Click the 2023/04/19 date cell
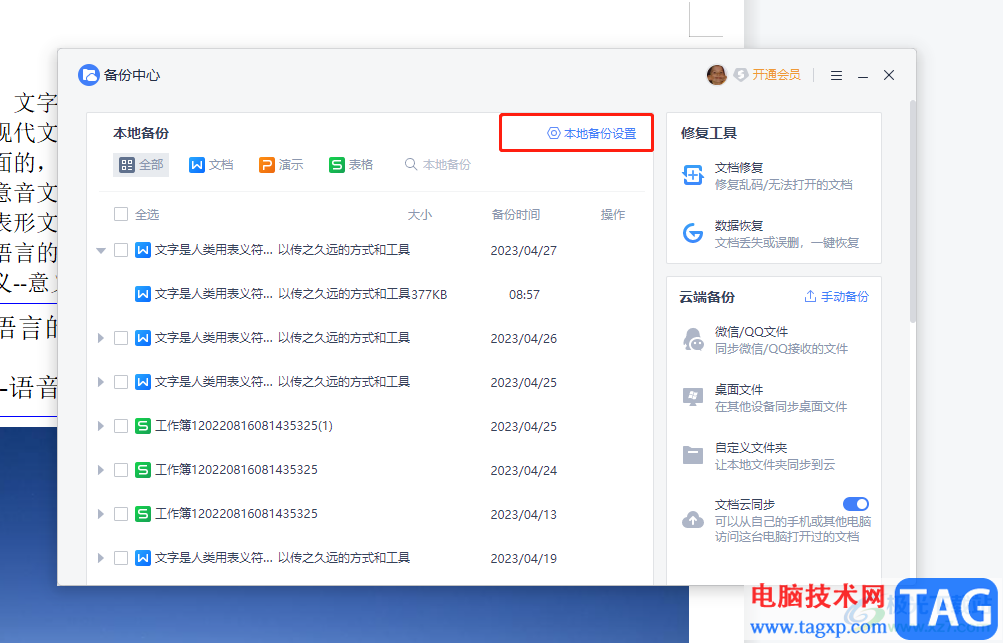Image resolution: width=1003 pixels, height=643 pixels. [524, 559]
